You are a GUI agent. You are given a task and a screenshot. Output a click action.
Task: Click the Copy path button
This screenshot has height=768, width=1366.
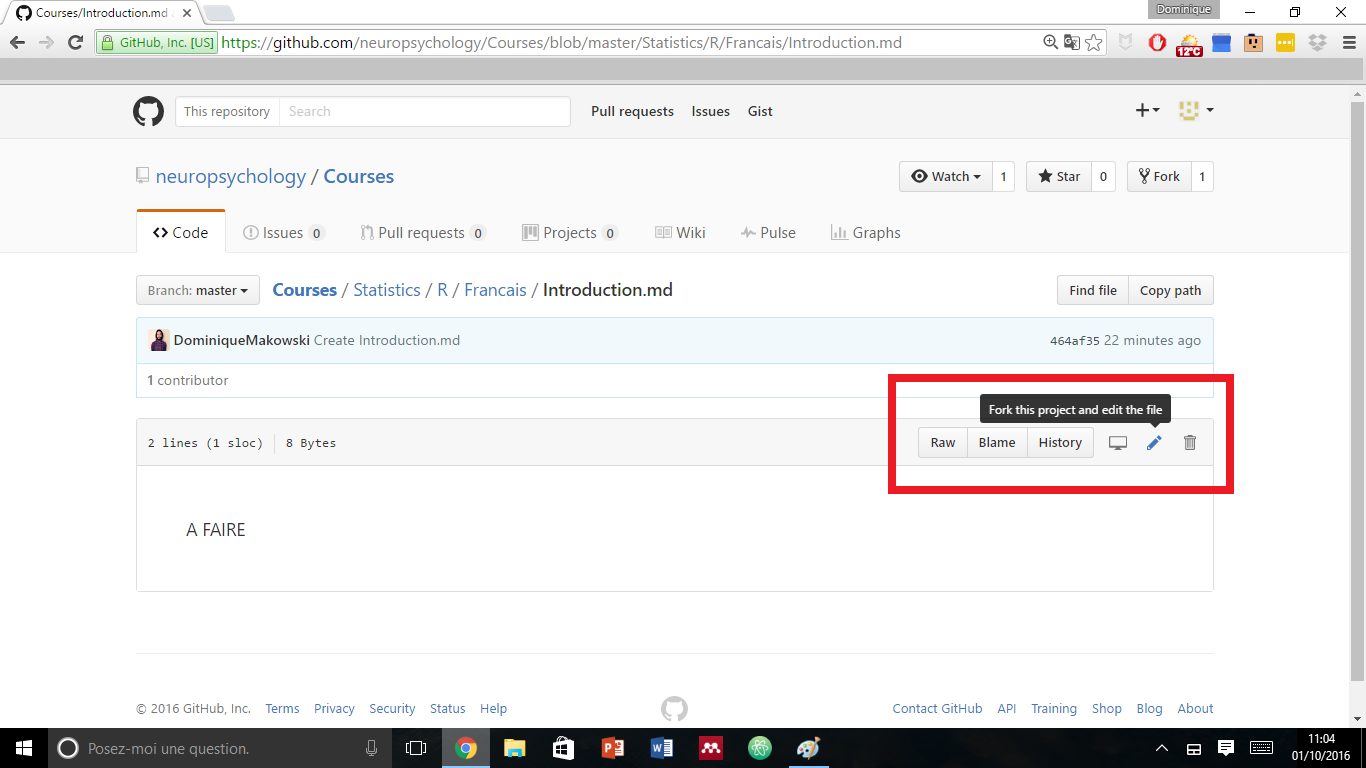1171,290
